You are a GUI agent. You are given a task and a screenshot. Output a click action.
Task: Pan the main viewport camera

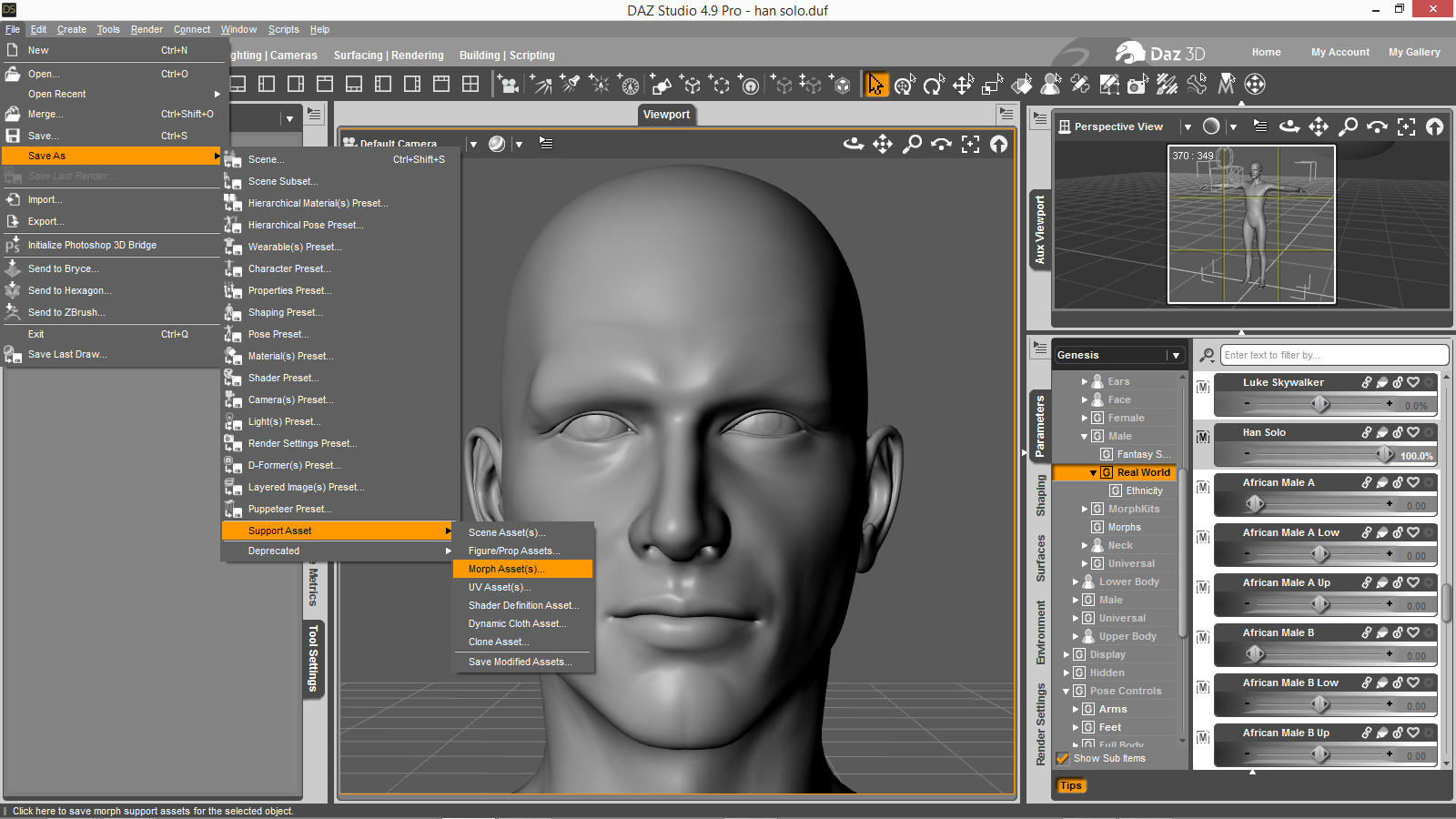883,144
